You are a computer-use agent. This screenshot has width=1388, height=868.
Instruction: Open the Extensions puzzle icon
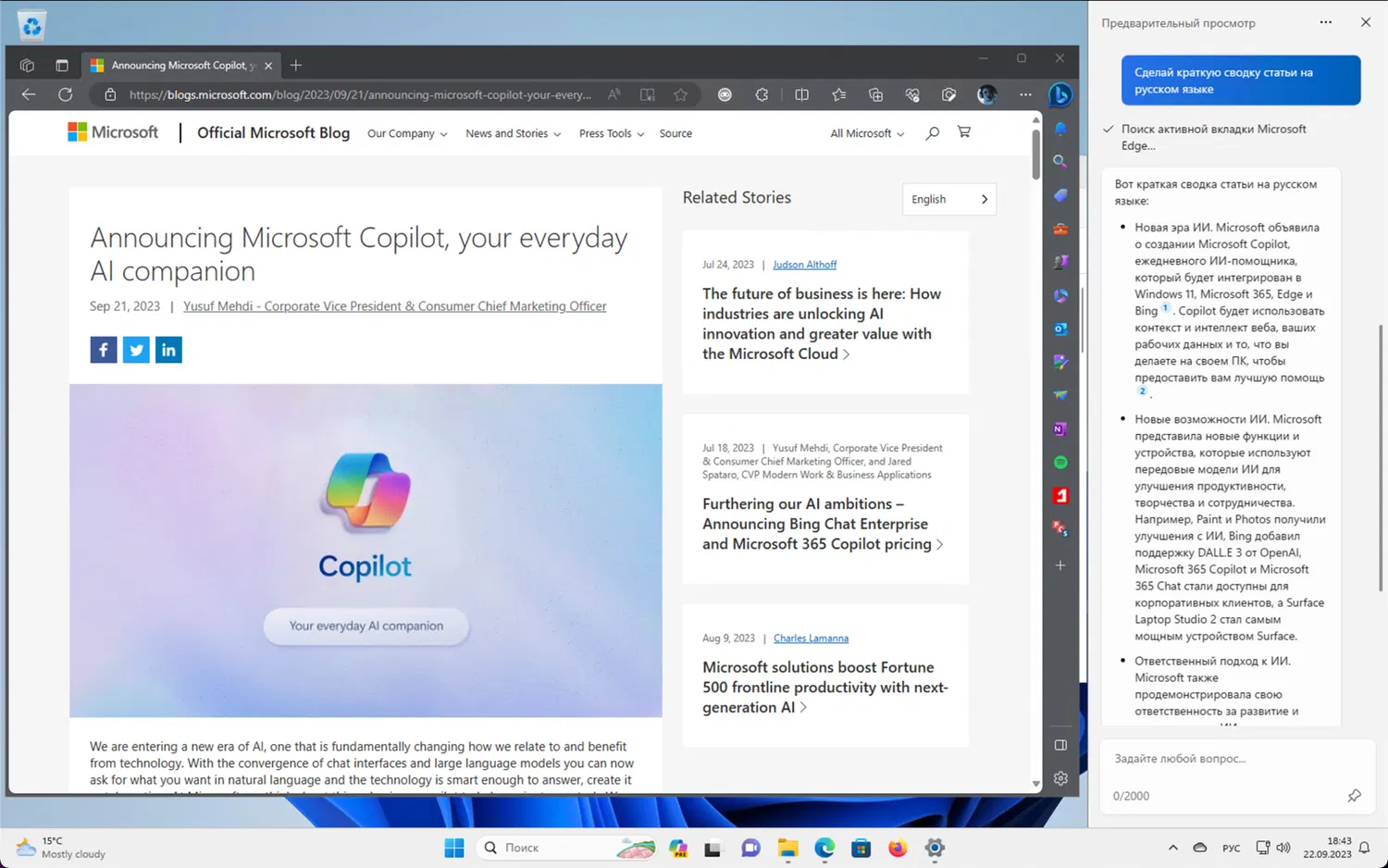pyautogui.click(x=762, y=94)
